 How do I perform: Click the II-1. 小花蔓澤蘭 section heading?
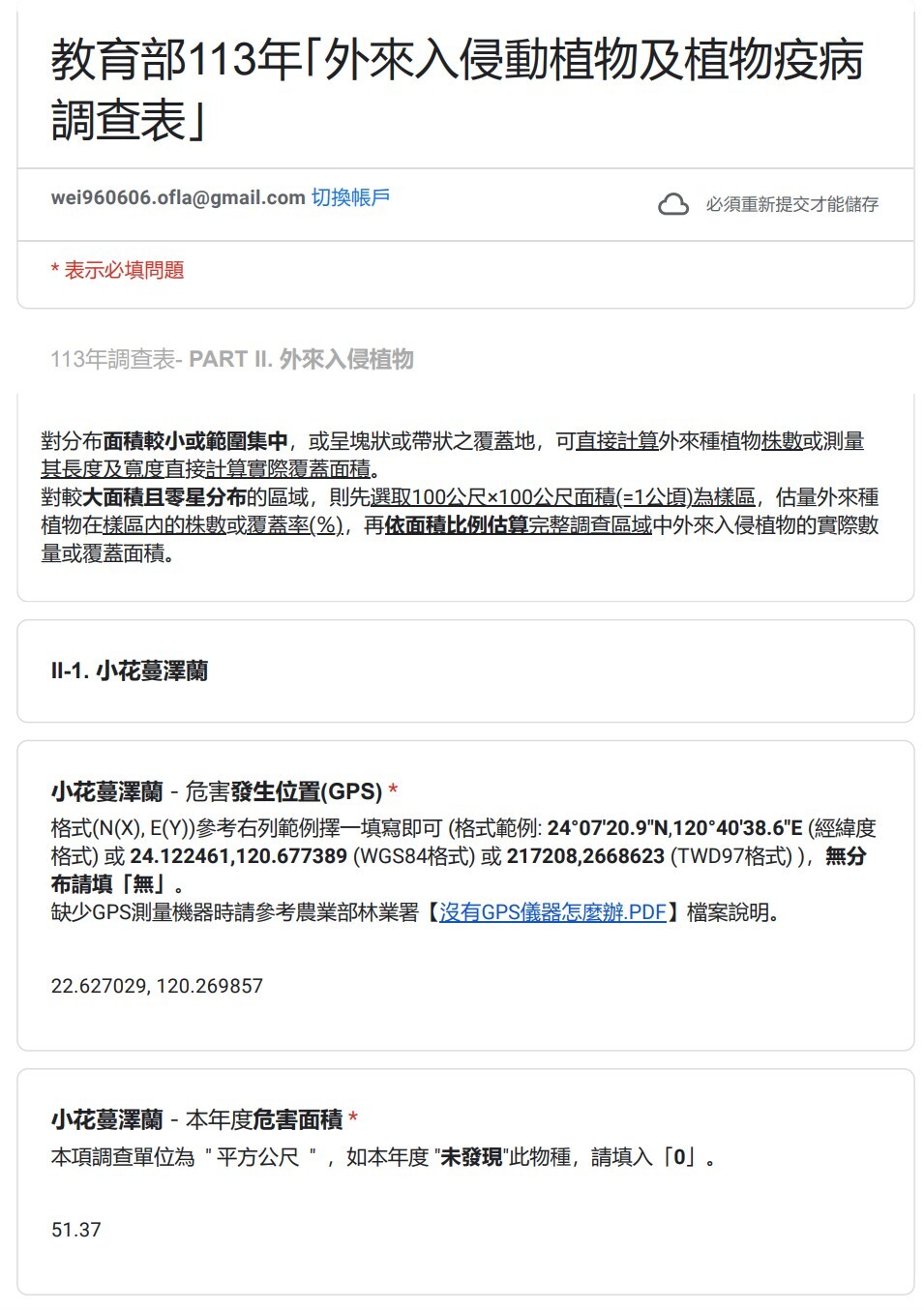[x=129, y=670]
